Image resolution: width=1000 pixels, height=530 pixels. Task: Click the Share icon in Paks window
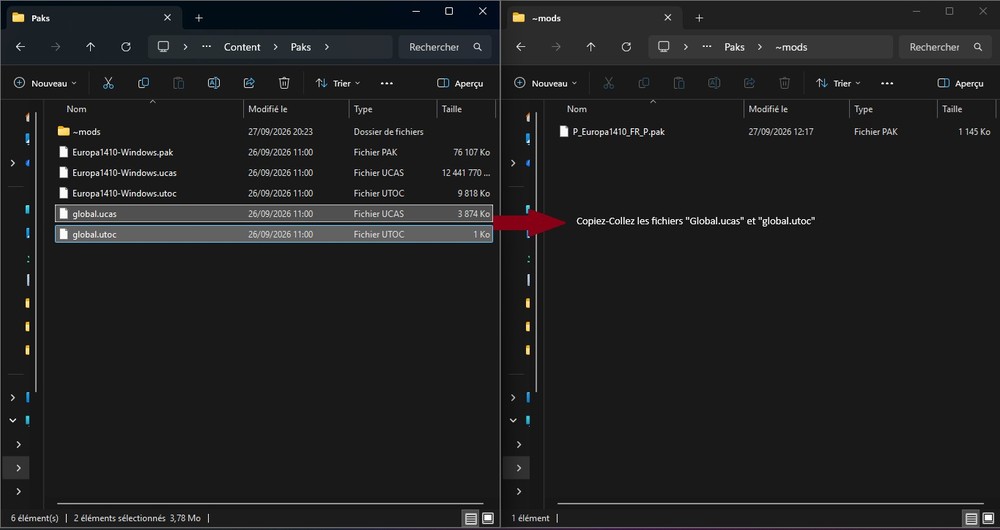pyautogui.click(x=249, y=83)
